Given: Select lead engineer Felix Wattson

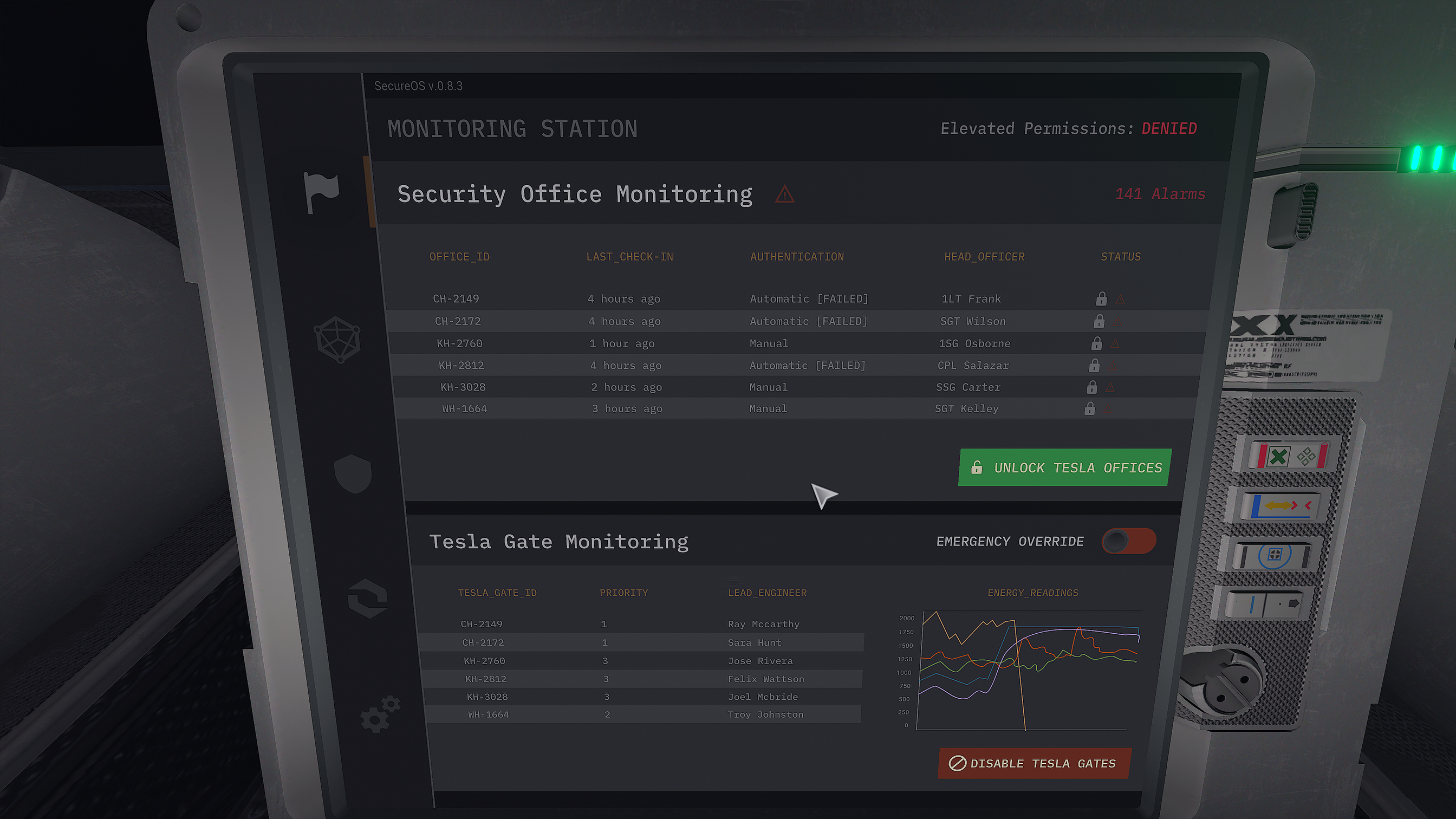Looking at the screenshot, I should [x=766, y=678].
